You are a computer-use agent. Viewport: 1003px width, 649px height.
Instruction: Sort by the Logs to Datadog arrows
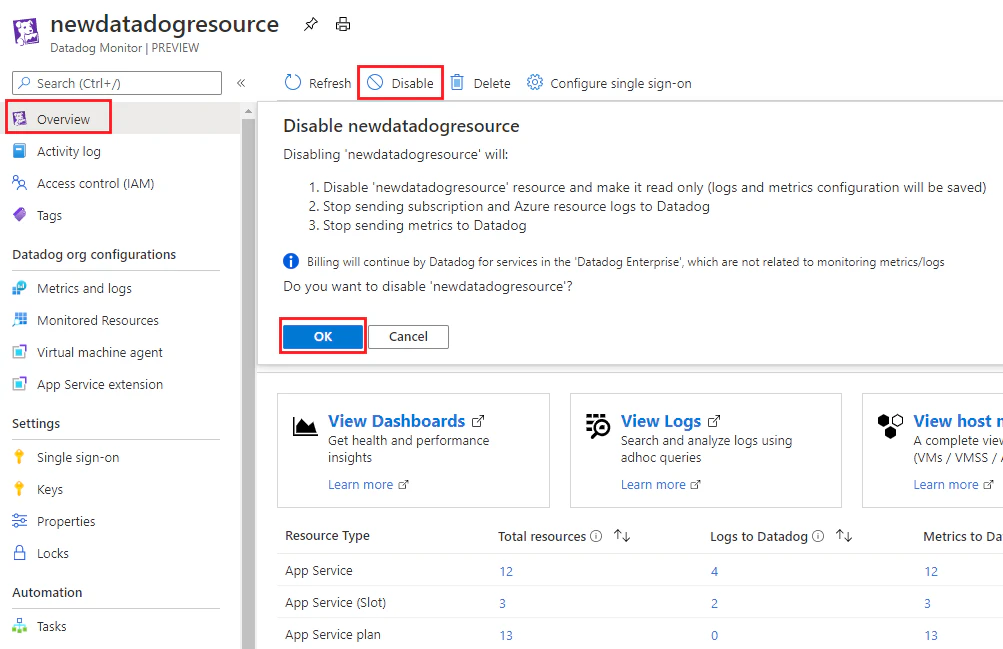[x=844, y=536]
